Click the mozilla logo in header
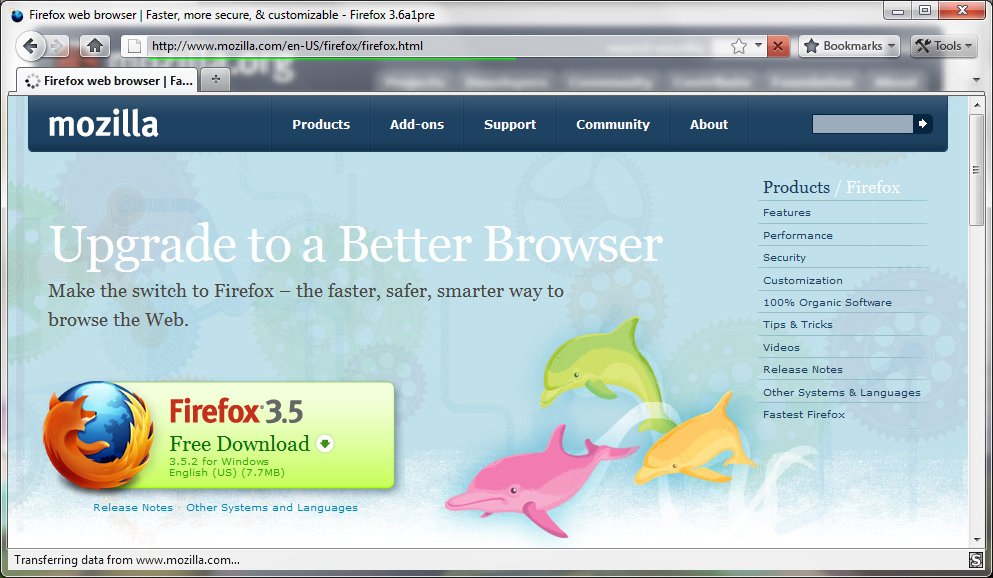The height and width of the screenshot is (578, 993). pos(103,124)
